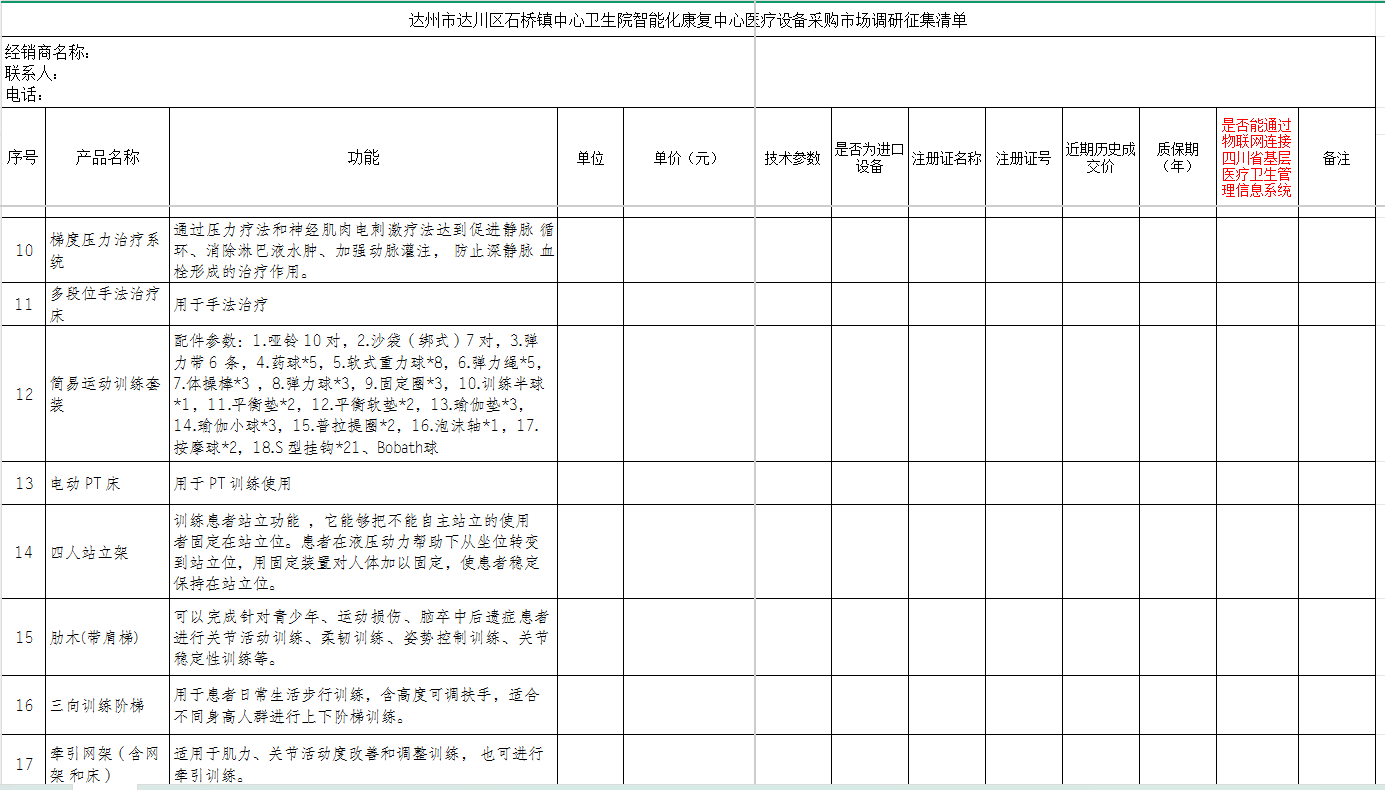
Task: Select the 近期历史成交价 header cell
Action: click(1100, 158)
